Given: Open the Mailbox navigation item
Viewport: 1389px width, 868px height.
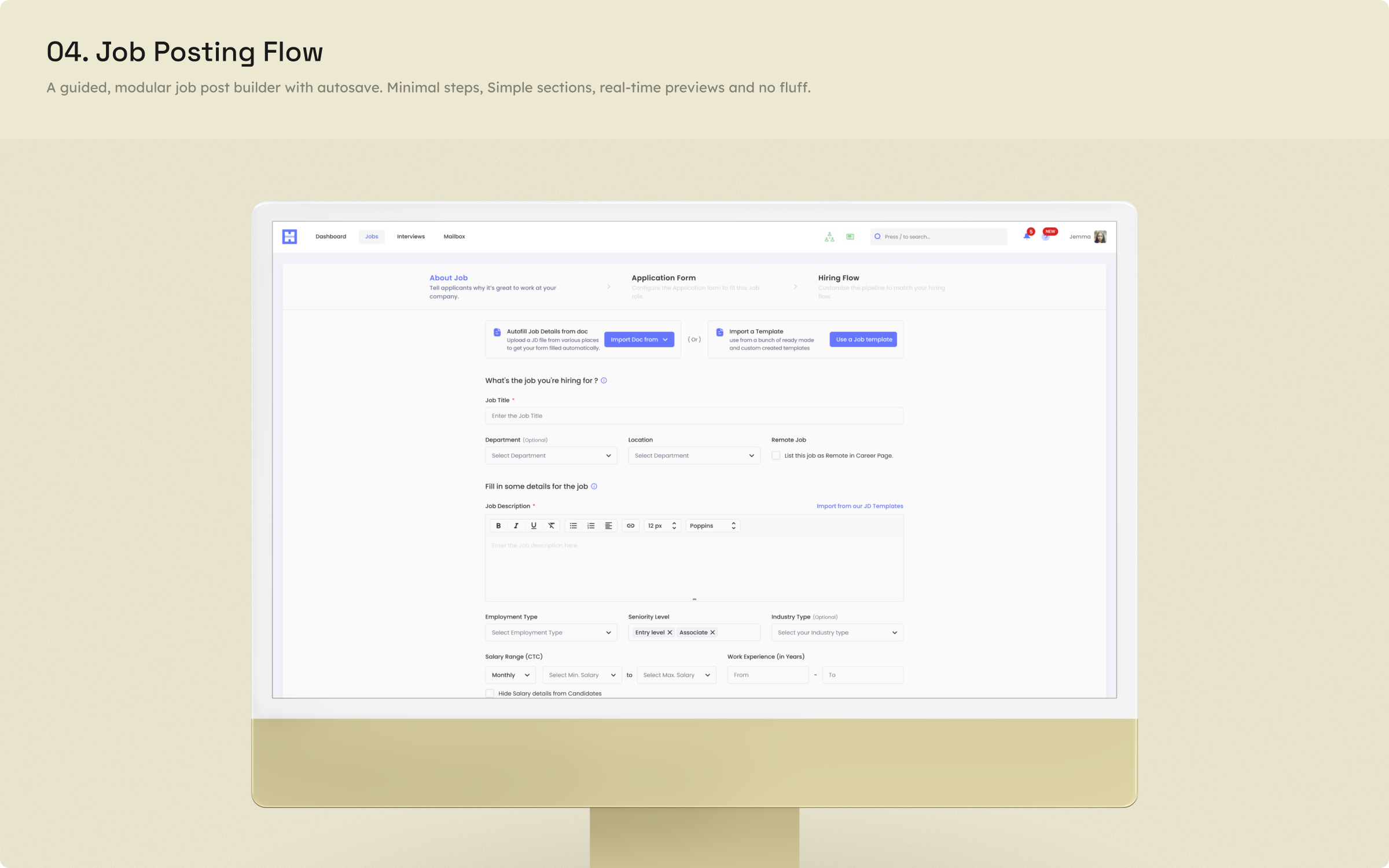Looking at the screenshot, I should click(x=454, y=237).
